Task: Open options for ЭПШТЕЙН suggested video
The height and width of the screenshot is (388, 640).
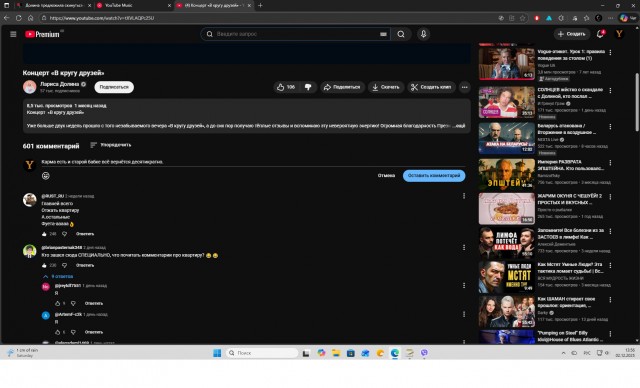Action: click(x=610, y=163)
